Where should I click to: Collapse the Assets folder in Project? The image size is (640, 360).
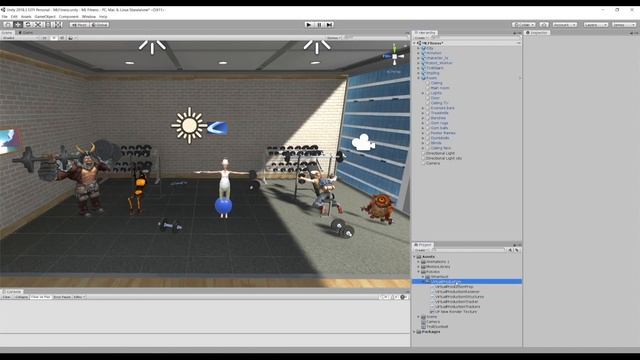[415, 257]
